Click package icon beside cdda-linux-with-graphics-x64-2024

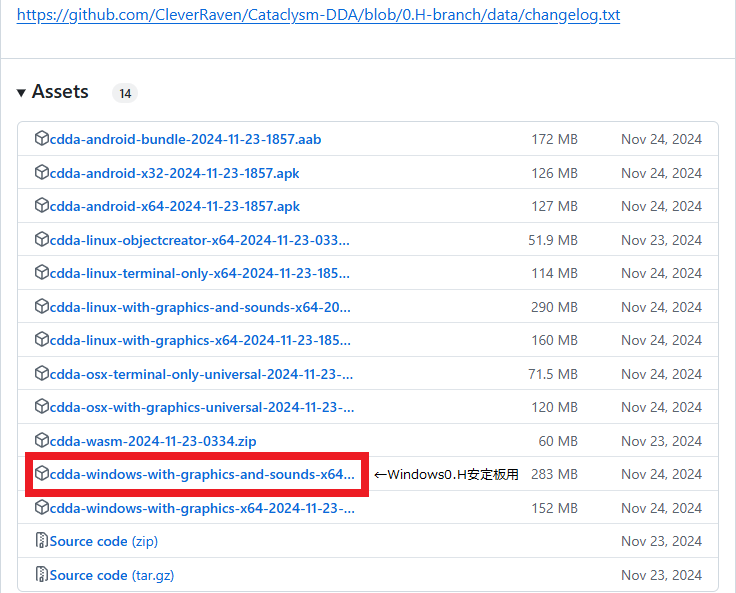42,339
